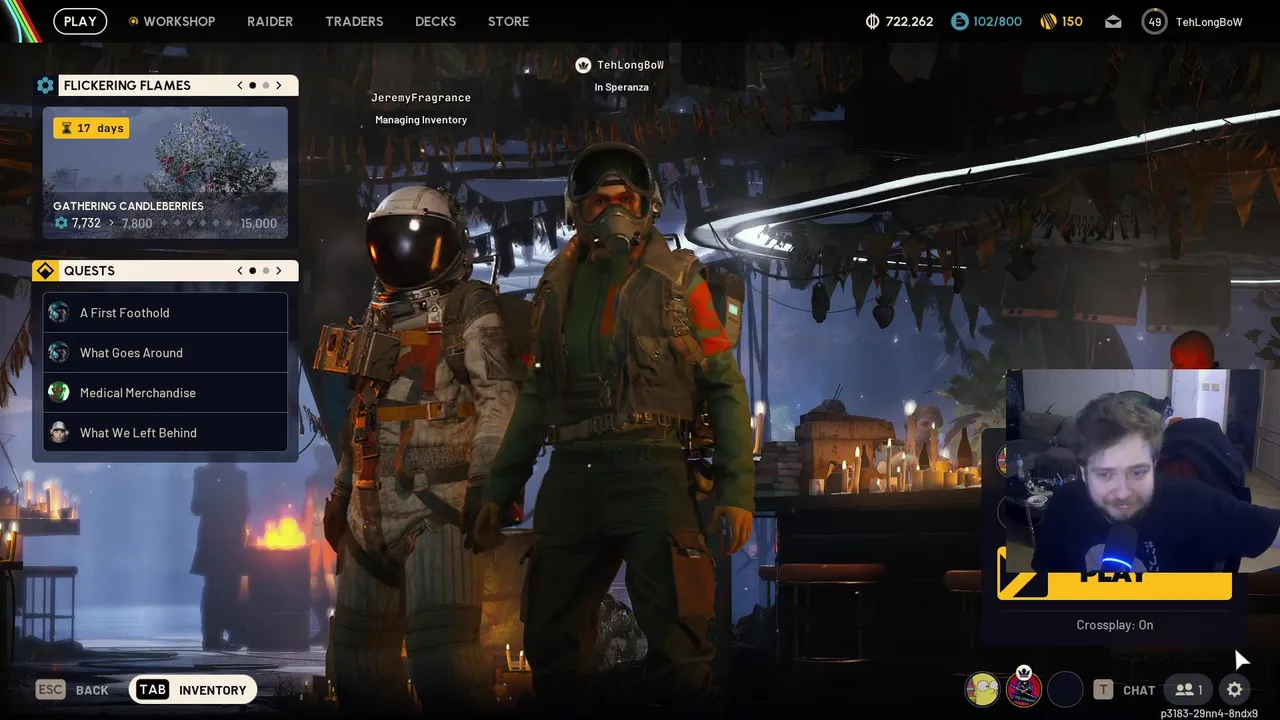
Task: Click the TehLongBoW name tag above character
Action: coord(630,65)
